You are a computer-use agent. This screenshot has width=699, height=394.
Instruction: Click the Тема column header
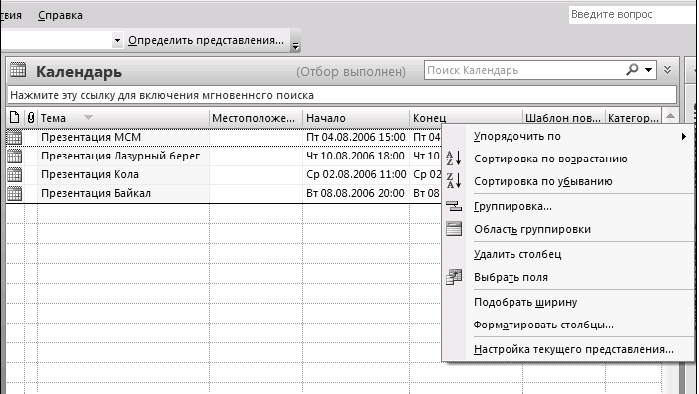click(x=123, y=118)
